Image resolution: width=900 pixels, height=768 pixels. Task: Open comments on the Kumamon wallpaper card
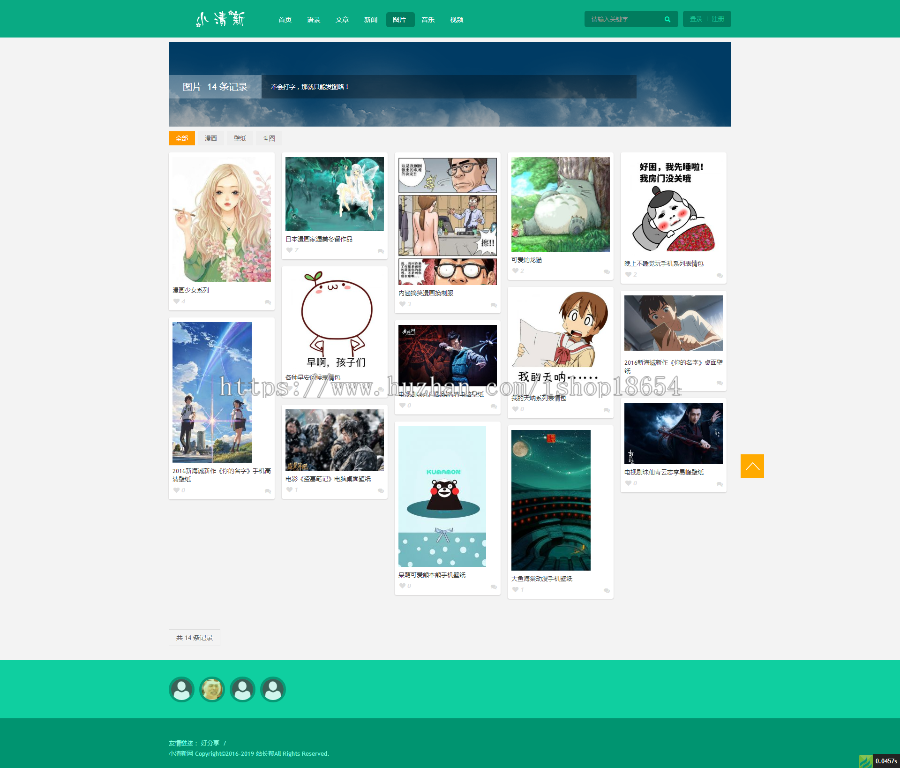(x=494, y=587)
